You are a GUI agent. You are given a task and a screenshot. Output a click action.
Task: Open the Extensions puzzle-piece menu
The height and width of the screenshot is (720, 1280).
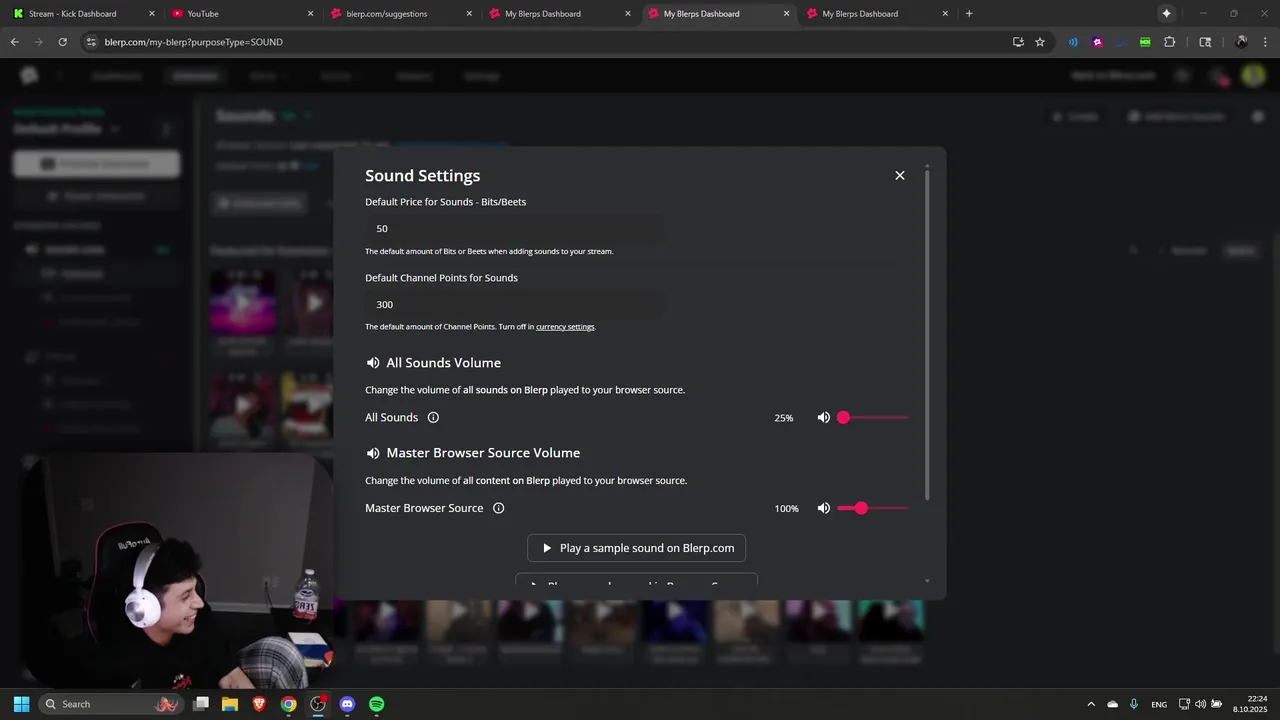(1170, 42)
